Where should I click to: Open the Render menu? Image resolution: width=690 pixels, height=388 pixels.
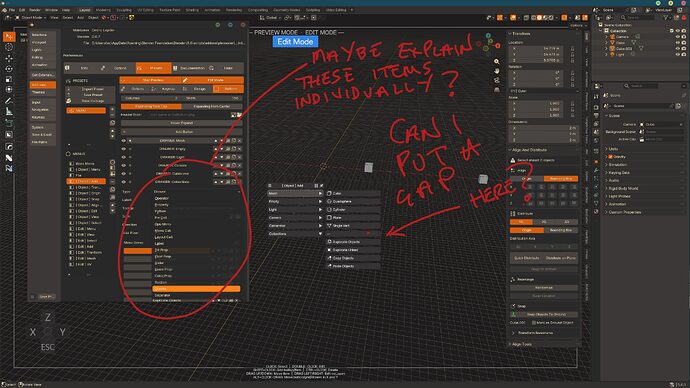click(x=35, y=10)
